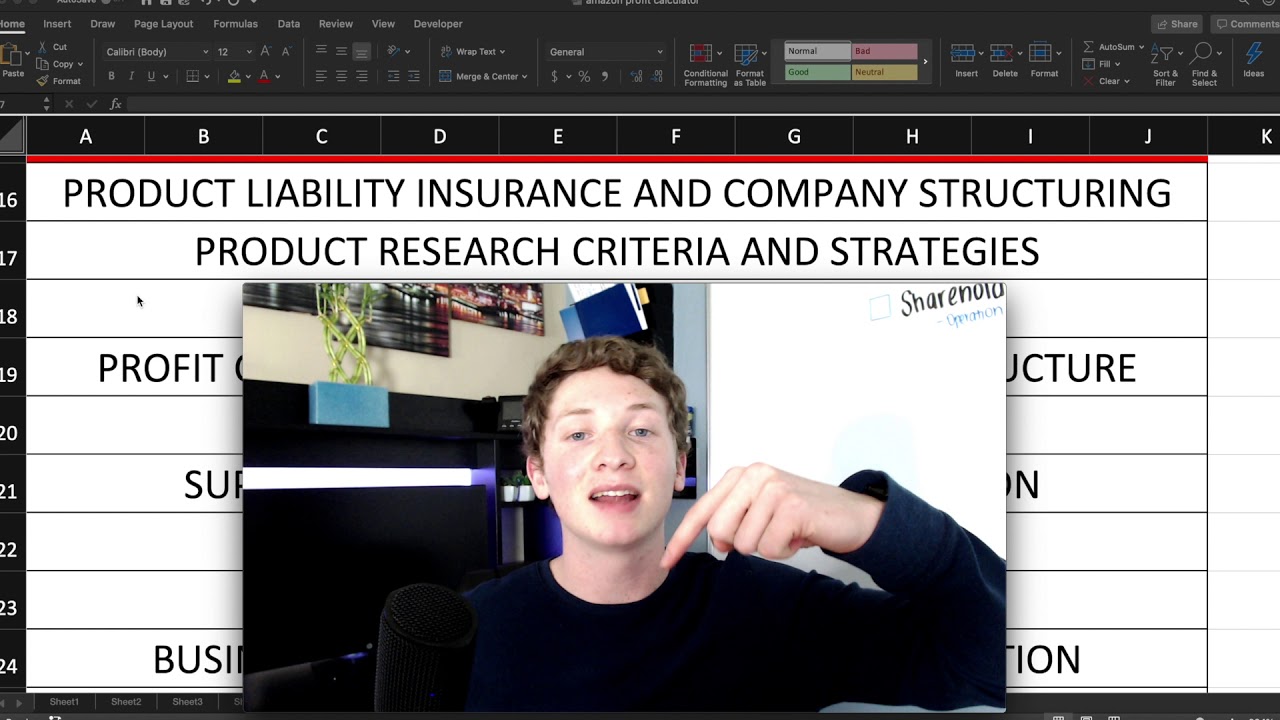Align text to middle of cell
The height and width of the screenshot is (720, 1280).
(341, 51)
